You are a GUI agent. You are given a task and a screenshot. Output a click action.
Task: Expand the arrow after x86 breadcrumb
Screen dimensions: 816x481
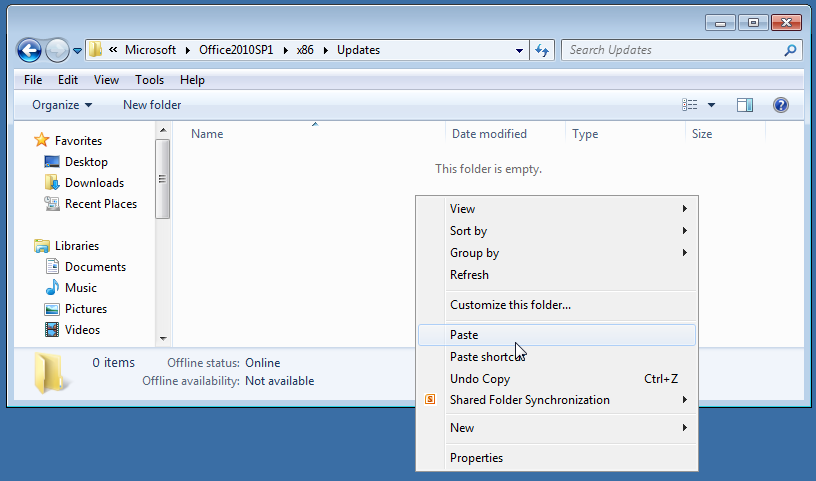point(326,50)
